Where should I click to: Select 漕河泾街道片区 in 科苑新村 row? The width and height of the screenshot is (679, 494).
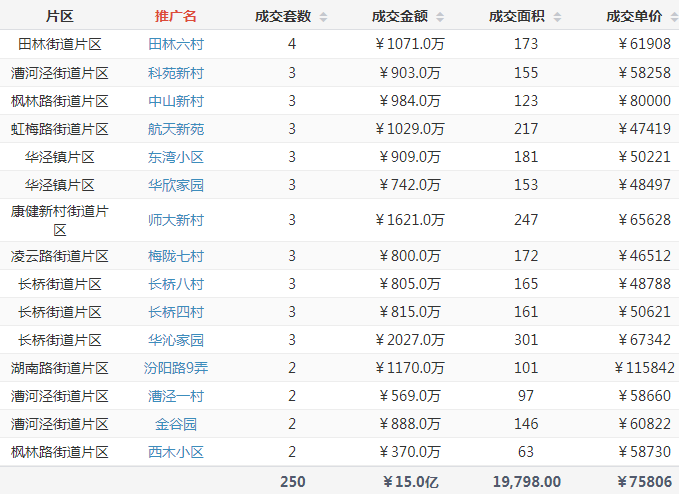(x=60, y=73)
